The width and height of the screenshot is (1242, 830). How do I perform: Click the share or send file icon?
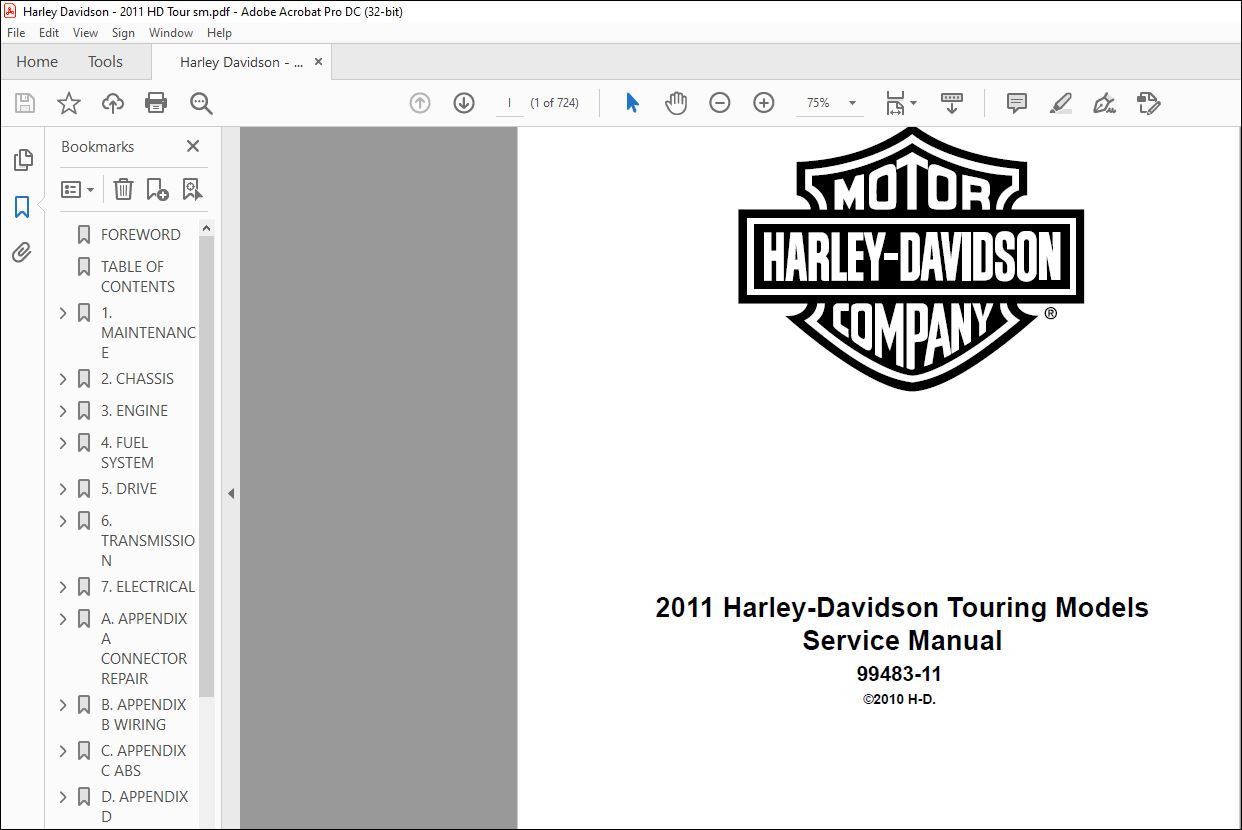[1149, 103]
